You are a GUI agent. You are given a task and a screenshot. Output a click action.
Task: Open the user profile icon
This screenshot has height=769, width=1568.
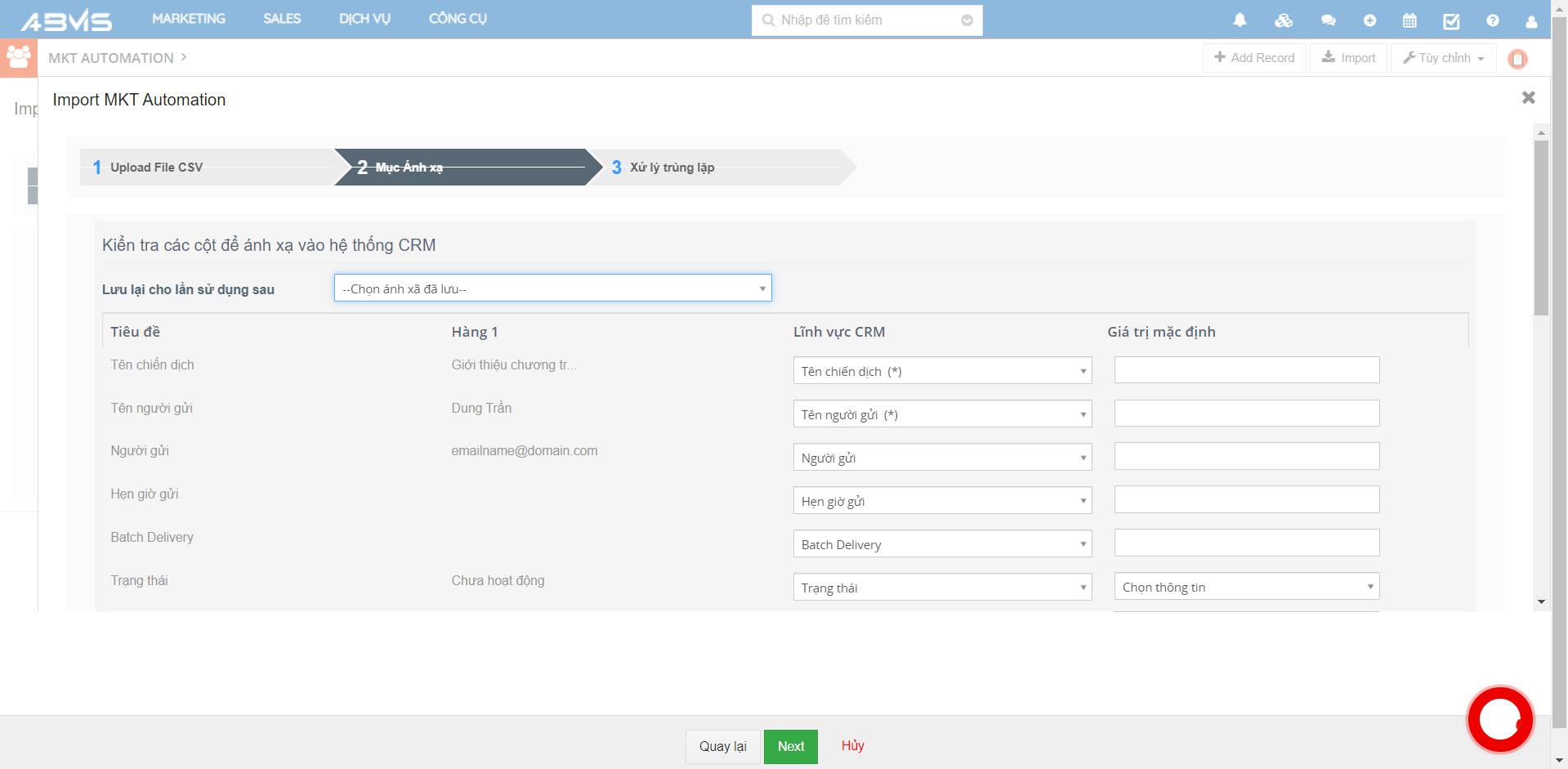pyautogui.click(x=1531, y=21)
